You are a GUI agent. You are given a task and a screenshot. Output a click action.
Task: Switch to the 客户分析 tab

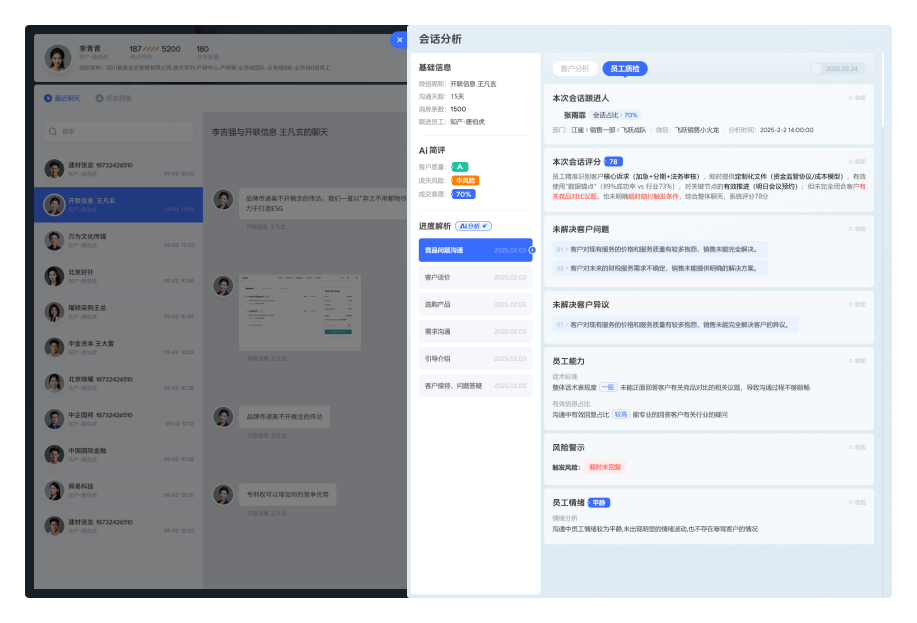574,69
